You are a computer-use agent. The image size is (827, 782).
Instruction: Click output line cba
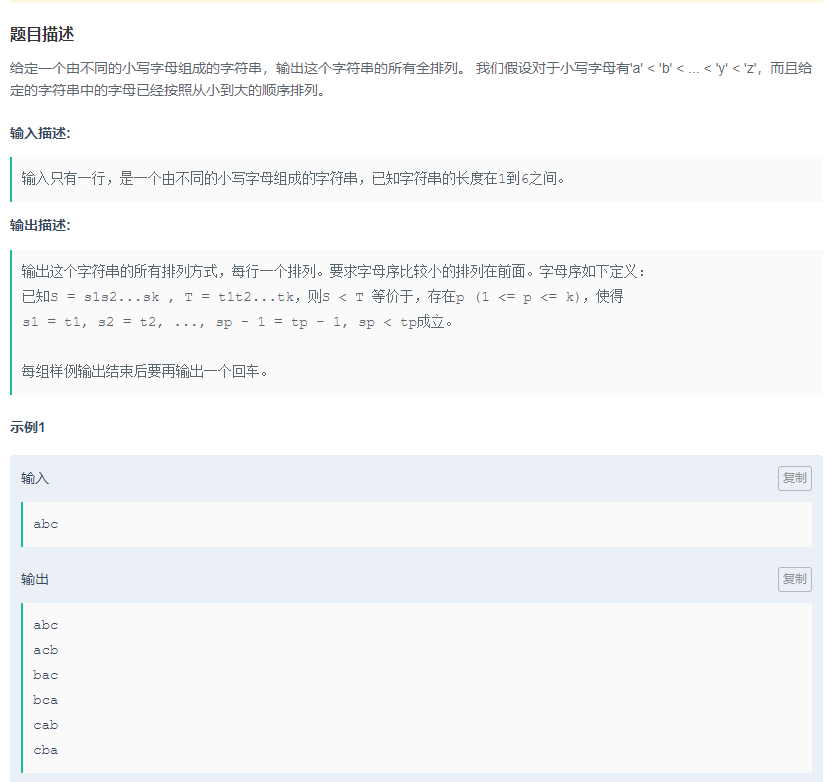pos(46,750)
